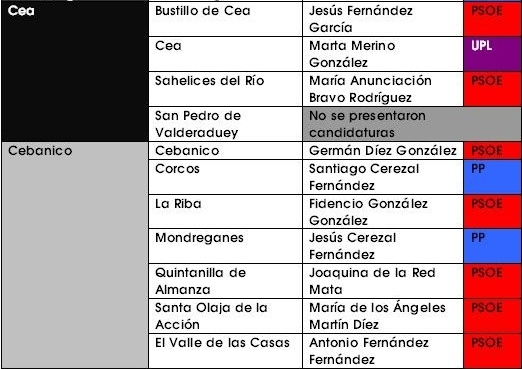
Task: Select the purple UPL party cell
Action: 492,54
